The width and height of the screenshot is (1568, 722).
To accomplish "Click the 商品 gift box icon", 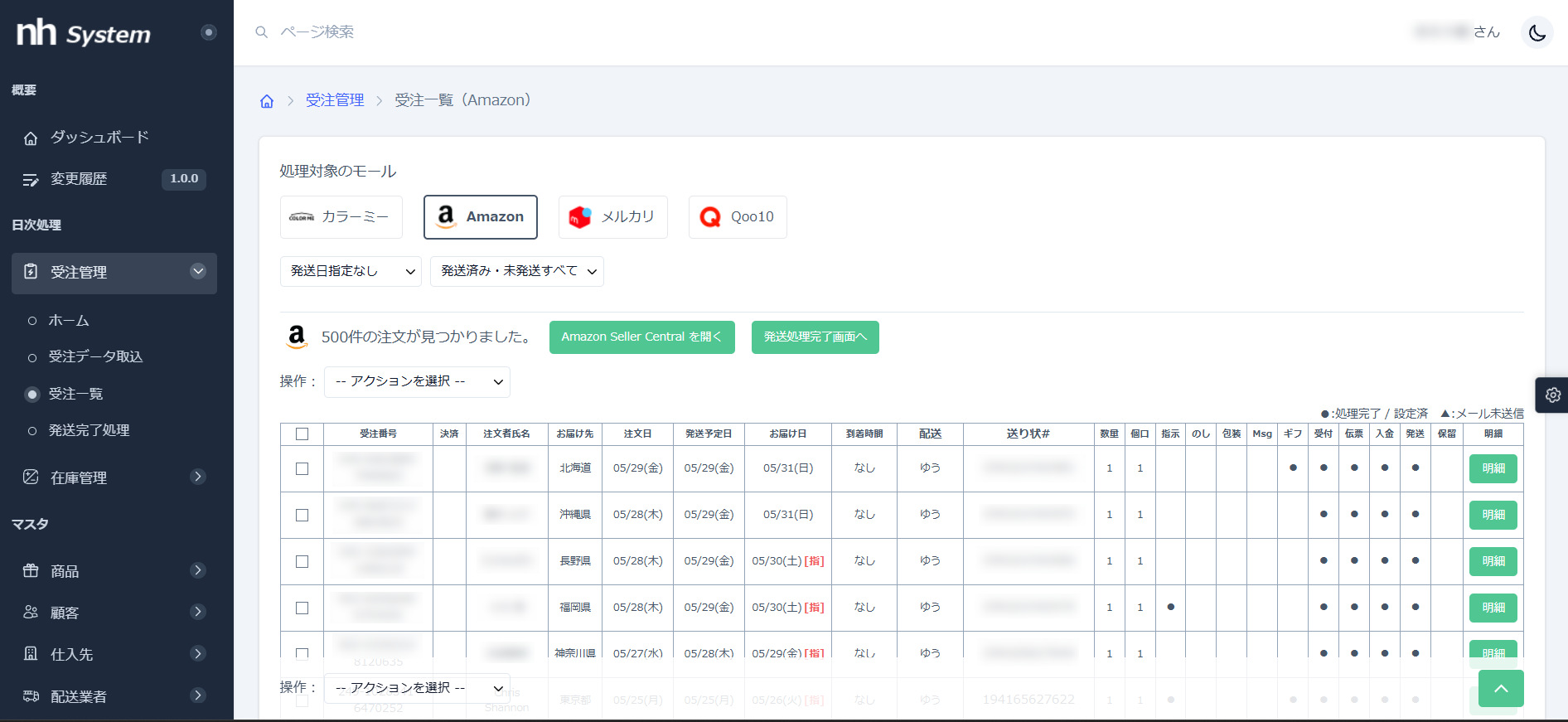I will coord(31,570).
